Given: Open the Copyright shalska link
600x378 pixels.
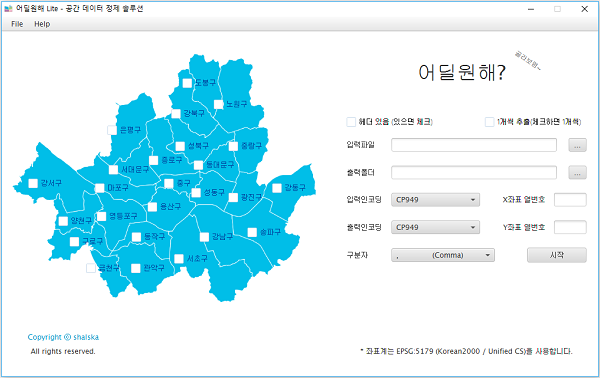Looking at the screenshot, I should 63,337.
